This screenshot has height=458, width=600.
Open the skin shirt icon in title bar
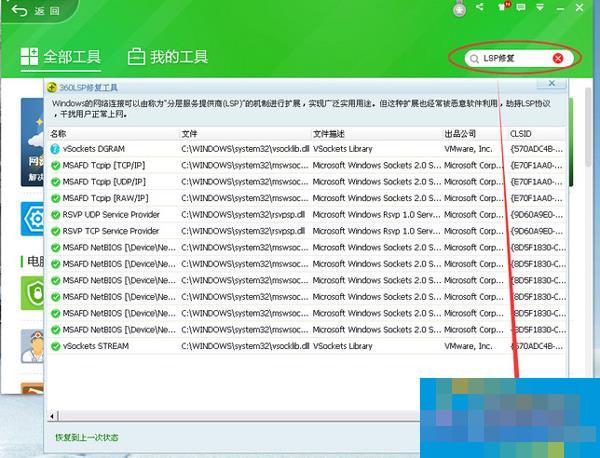click(x=503, y=7)
